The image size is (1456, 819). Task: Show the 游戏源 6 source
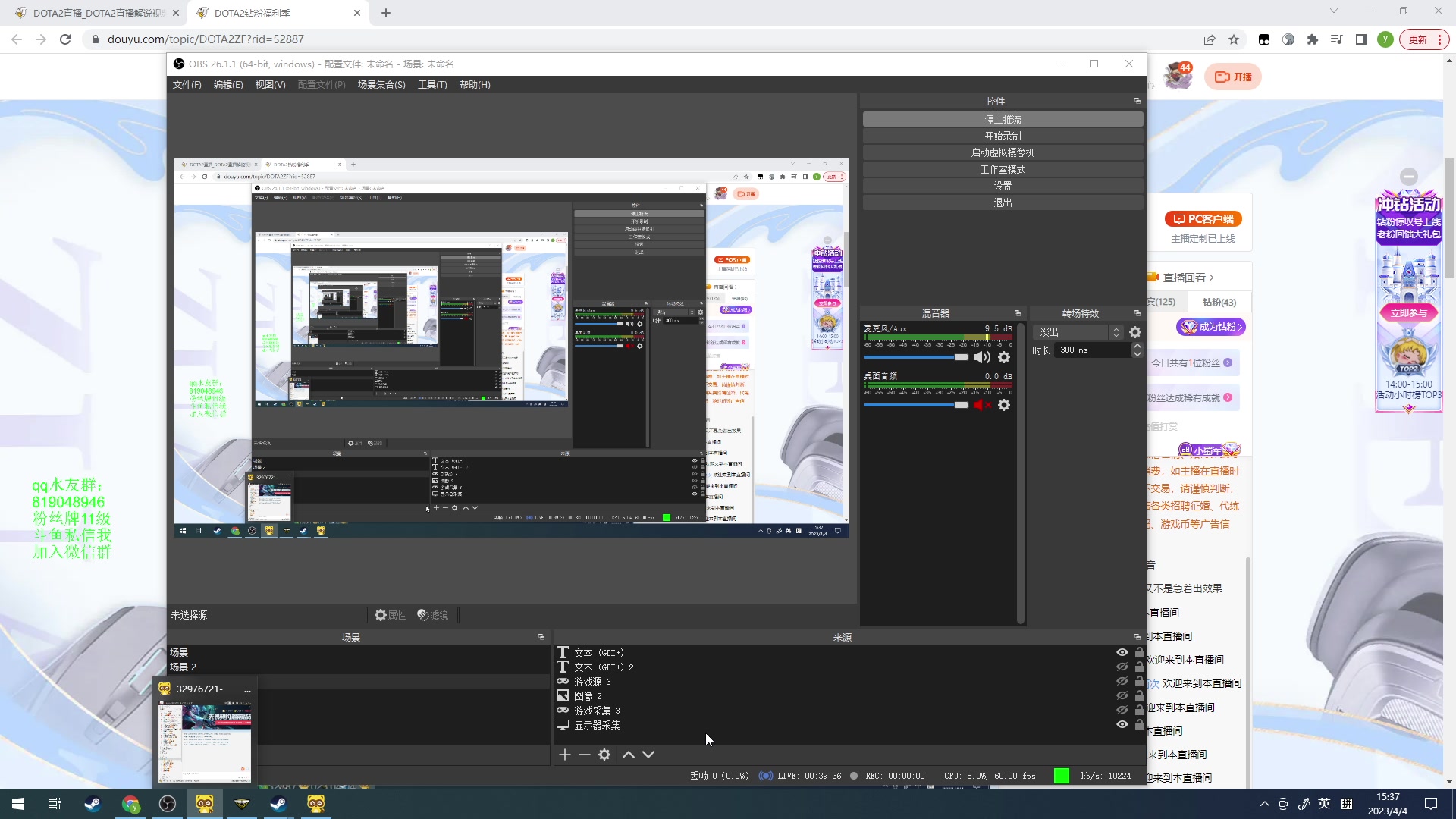1122,681
